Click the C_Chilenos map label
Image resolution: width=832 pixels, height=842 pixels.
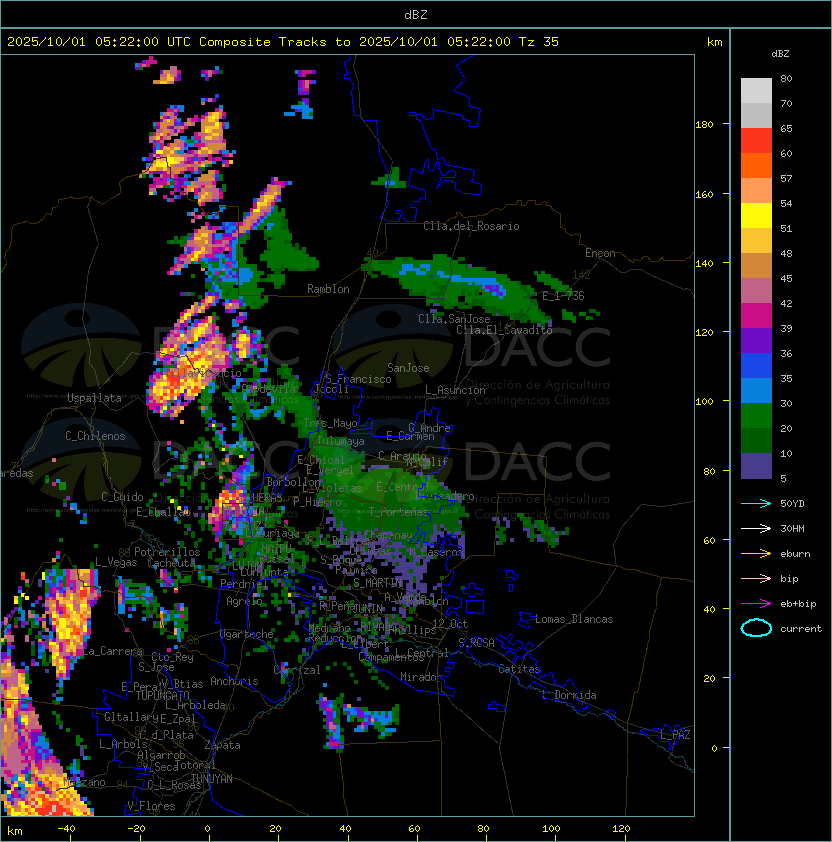click(95, 436)
